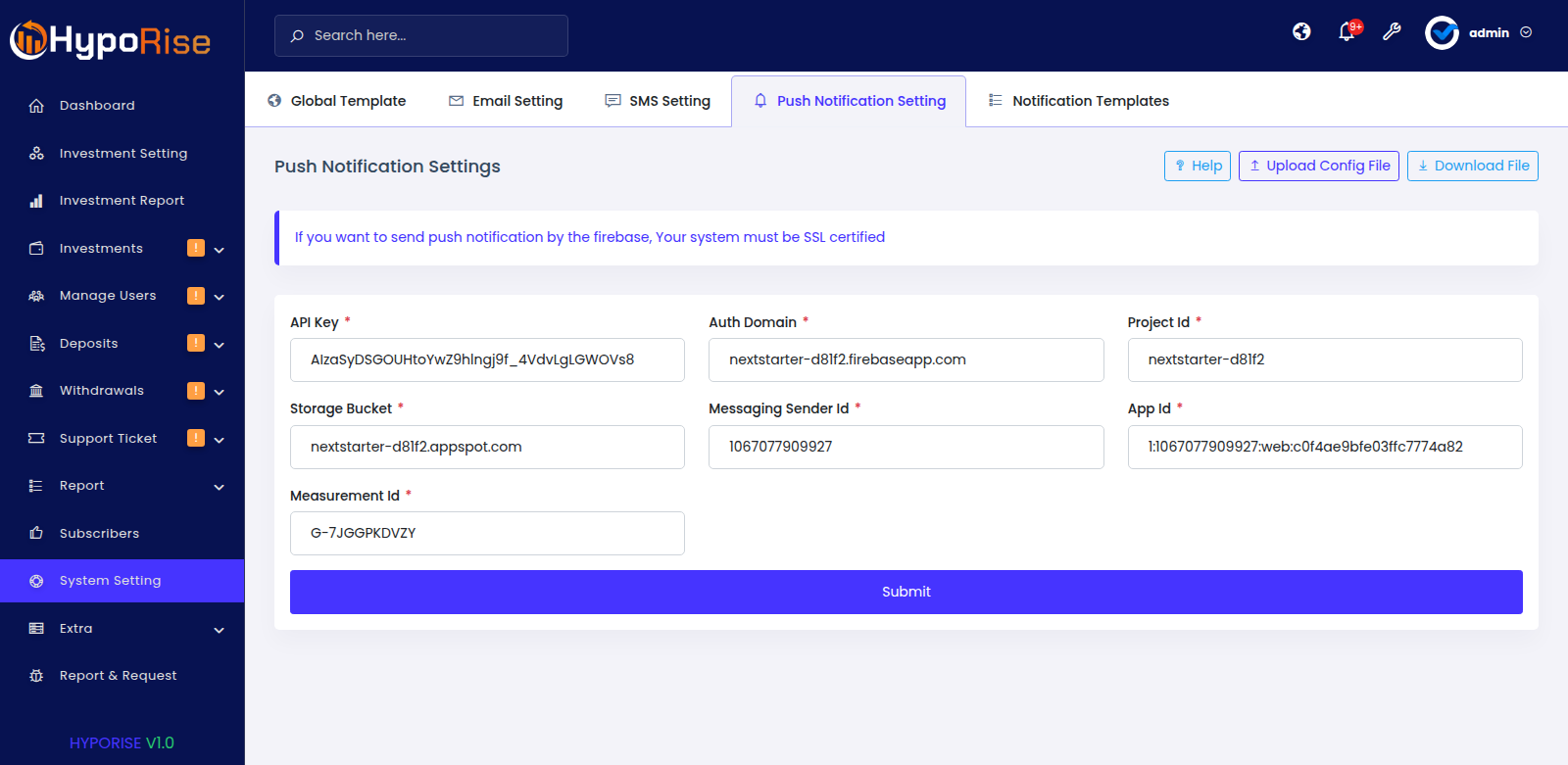Viewport: 1568px width, 765px height.
Task: Open admin account dropdown arrow
Action: pyautogui.click(x=1526, y=32)
